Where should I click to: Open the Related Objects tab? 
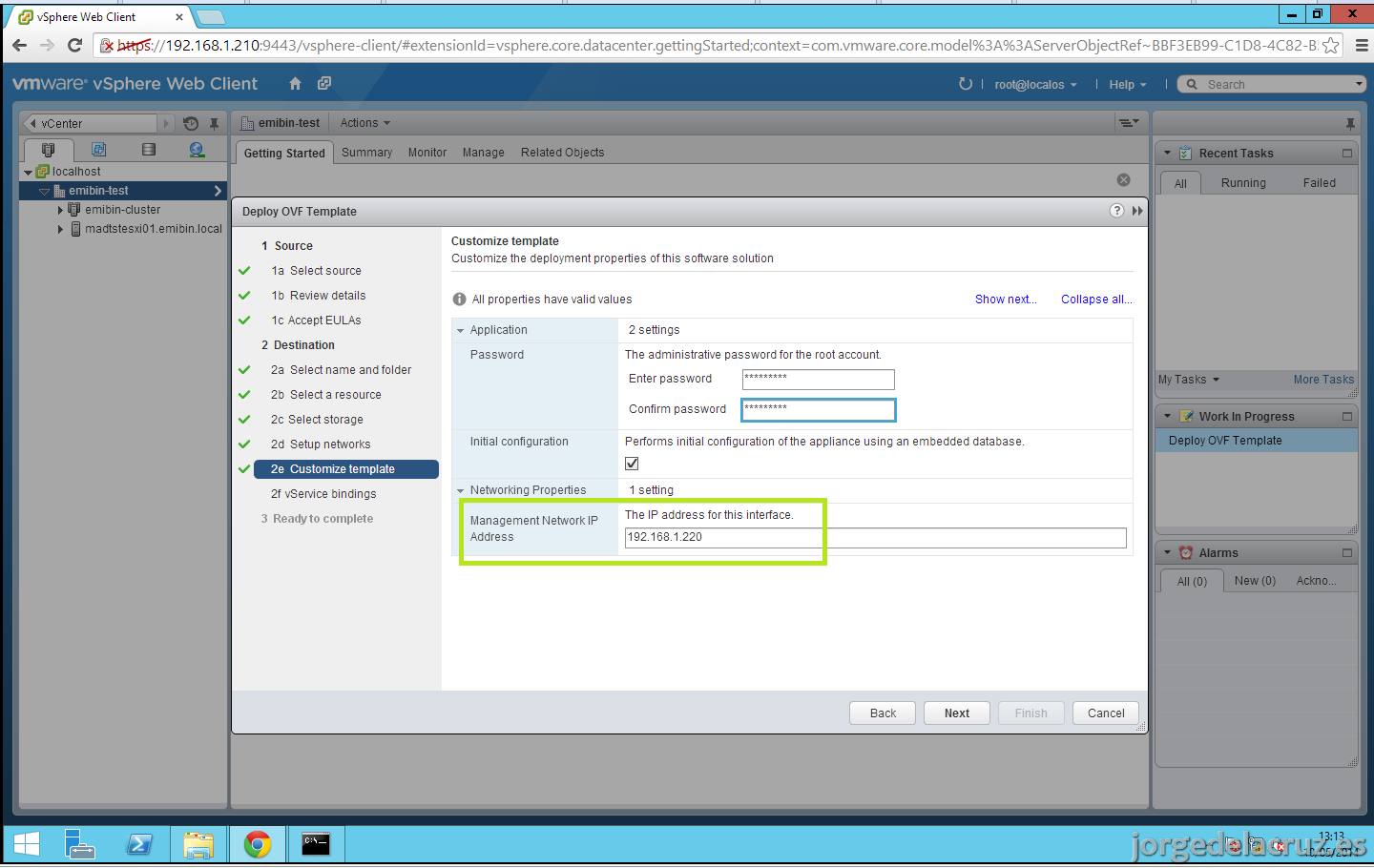click(563, 153)
